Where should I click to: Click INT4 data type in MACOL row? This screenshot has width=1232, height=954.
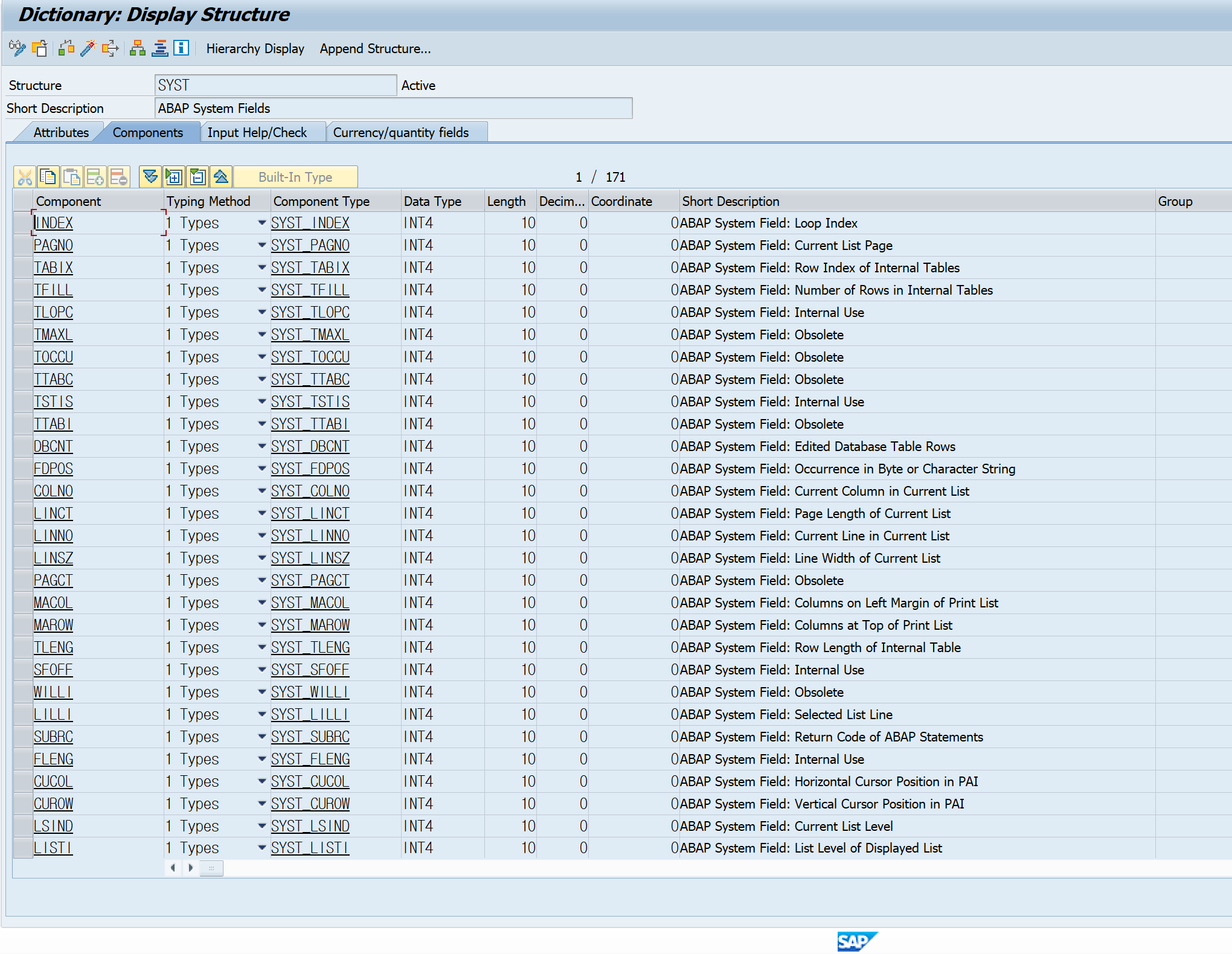pyautogui.click(x=419, y=603)
